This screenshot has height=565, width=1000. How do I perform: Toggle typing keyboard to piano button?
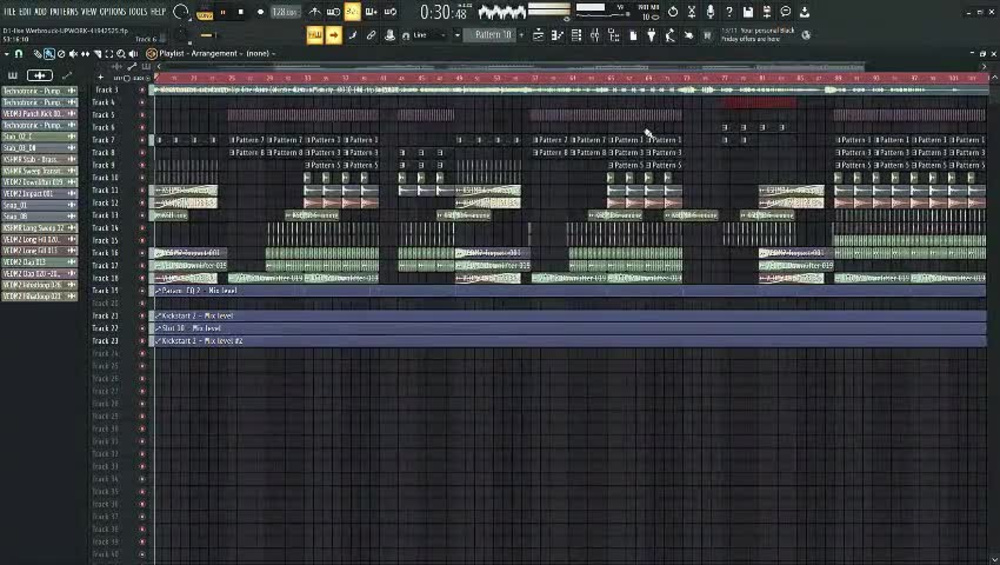314,35
